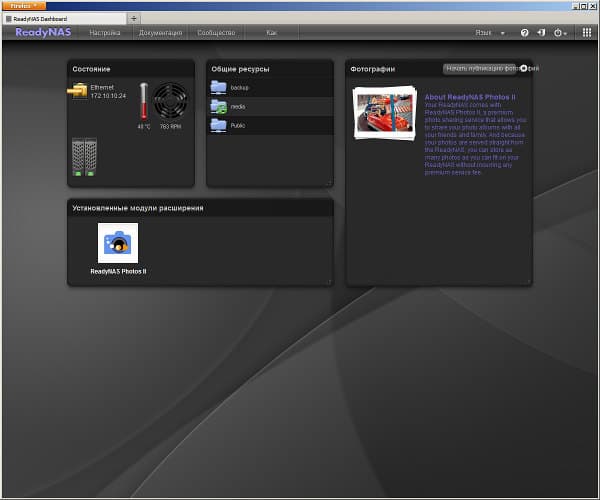Click the logout door icon
Viewport: 600px width, 500px height.
(541, 33)
